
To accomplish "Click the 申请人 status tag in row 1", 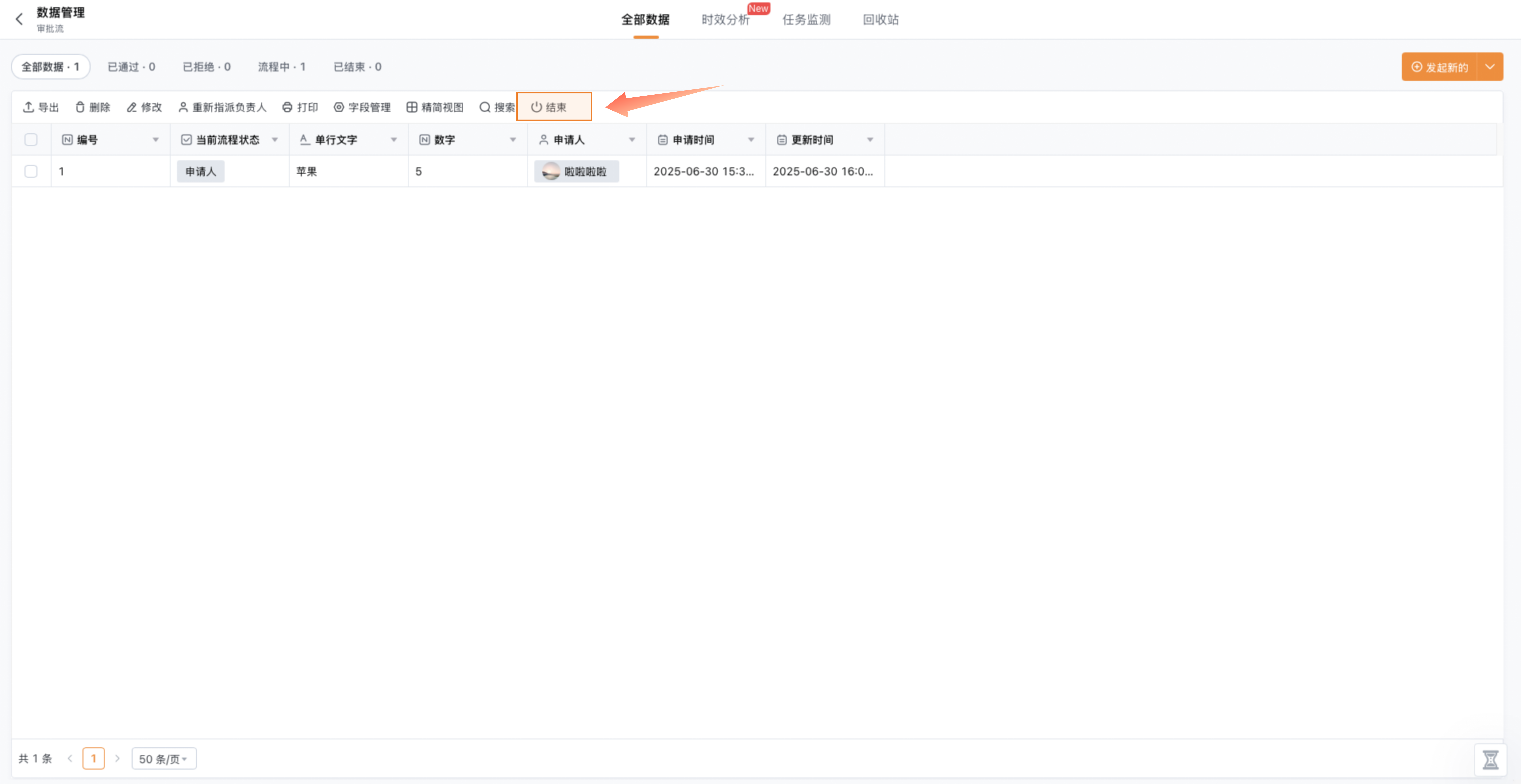I will 201,172.
